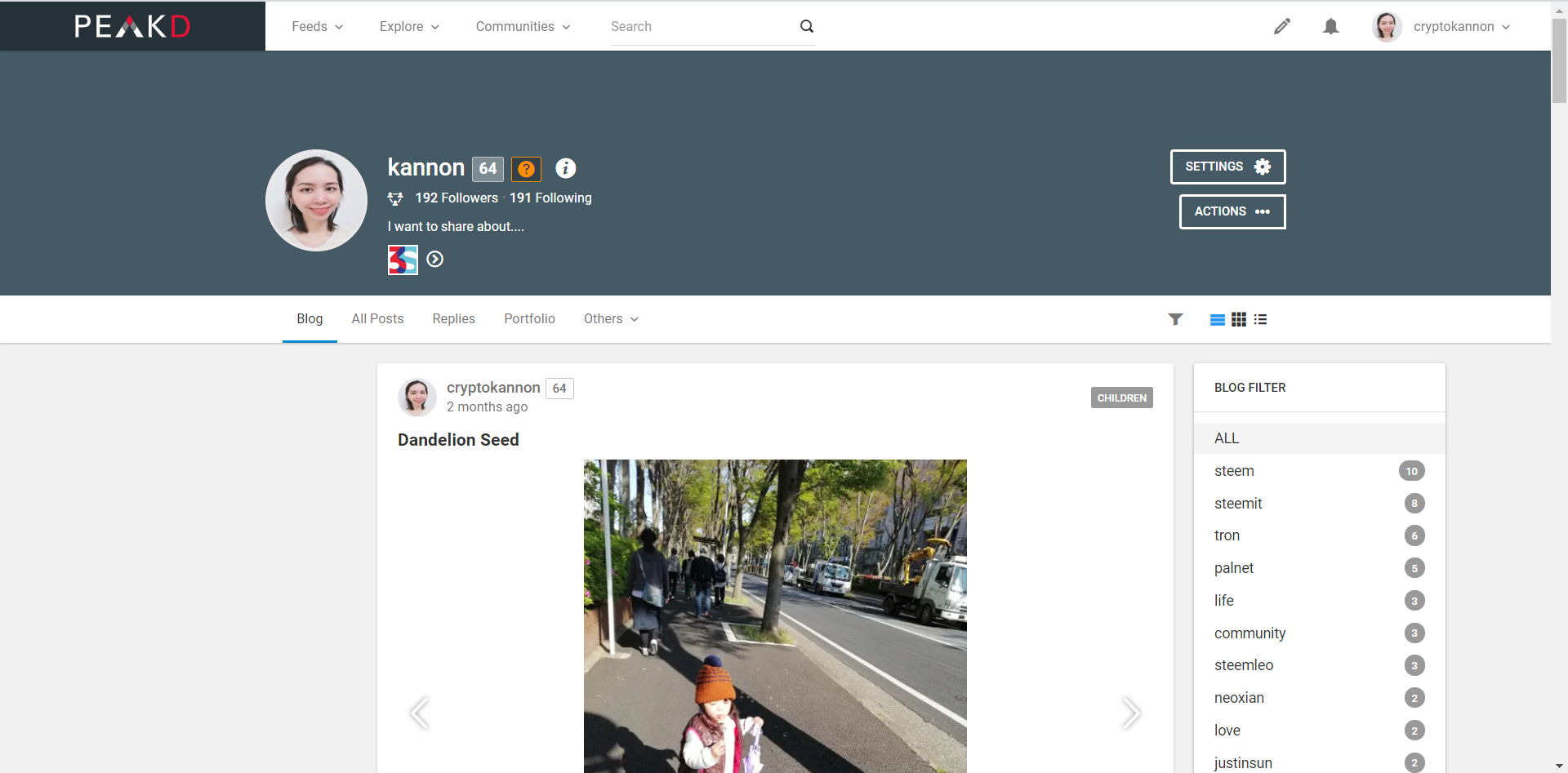Click the circled arrow next to badge

click(x=435, y=260)
